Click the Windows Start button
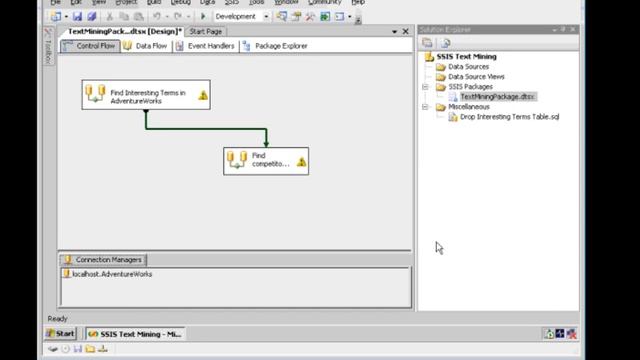This screenshot has width=640, height=360. tap(60, 334)
